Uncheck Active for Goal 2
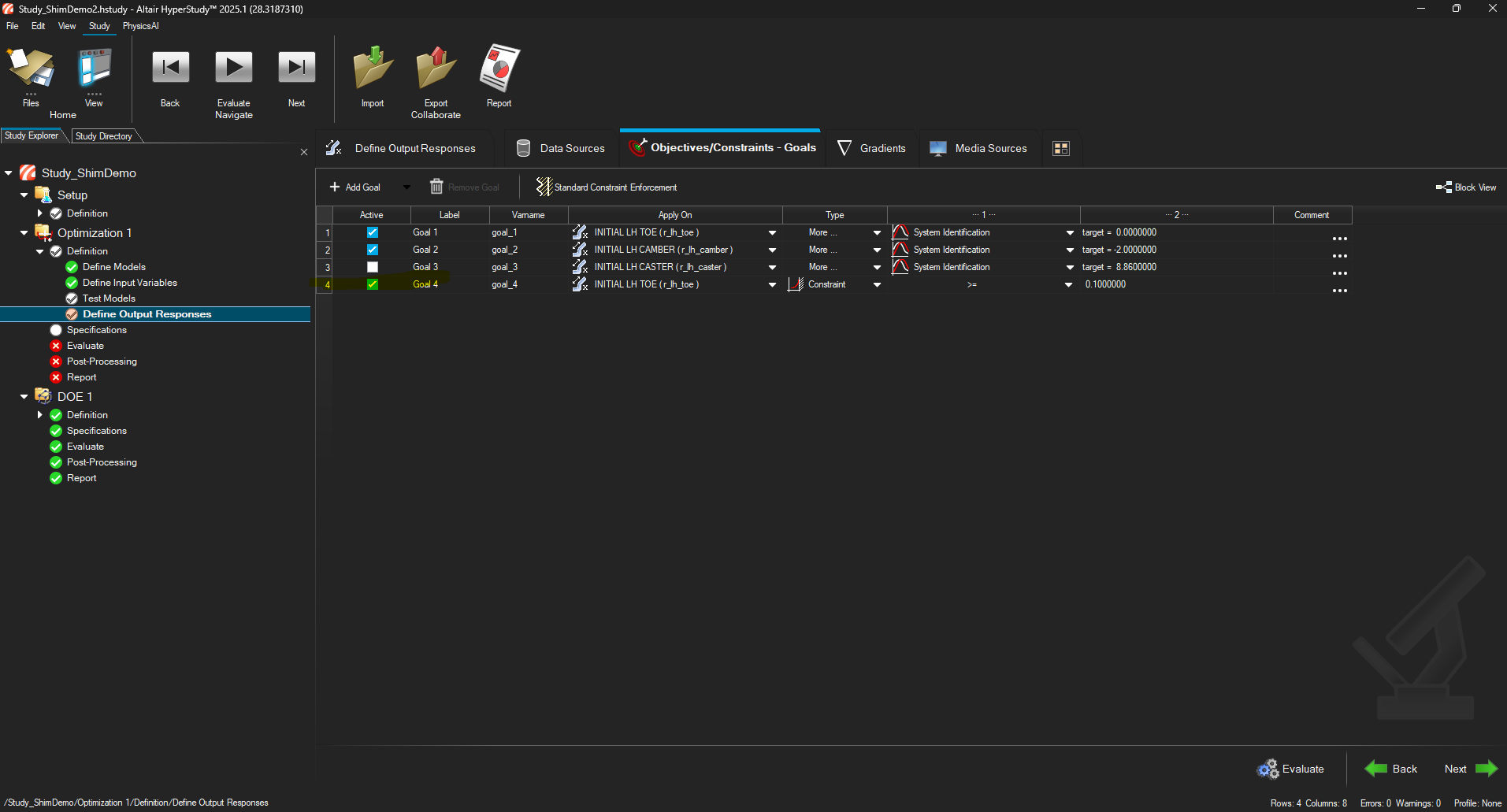The image size is (1507, 812). tap(373, 250)
